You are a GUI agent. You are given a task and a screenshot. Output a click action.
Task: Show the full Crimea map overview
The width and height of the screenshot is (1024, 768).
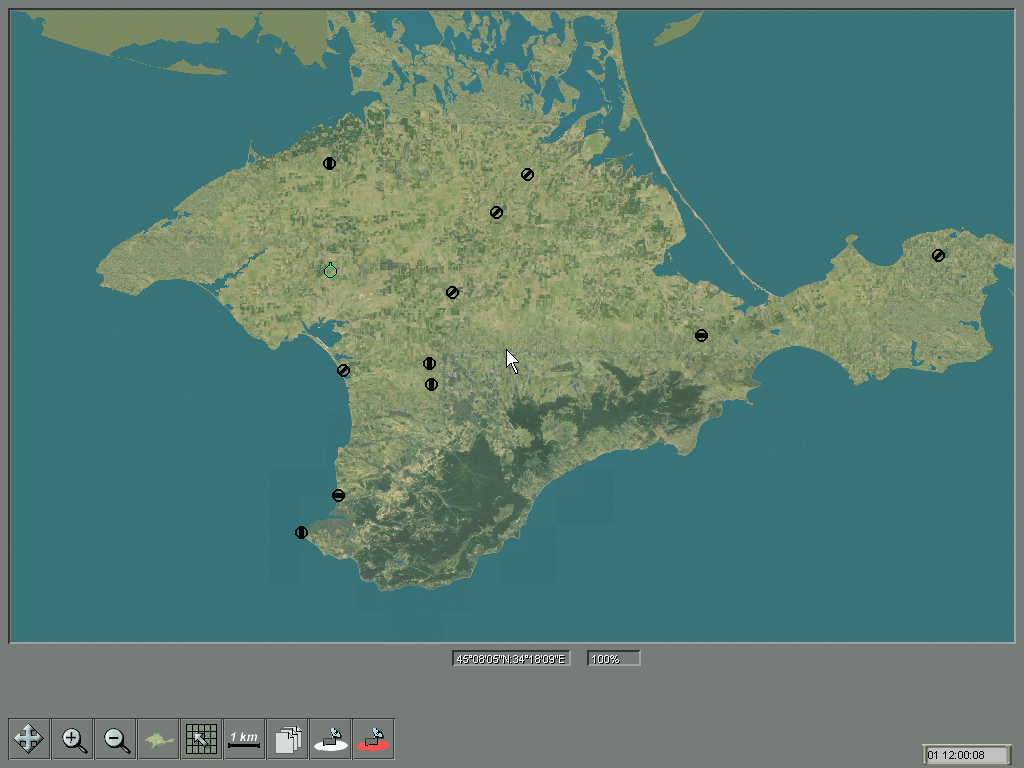[x=159, y=739]
